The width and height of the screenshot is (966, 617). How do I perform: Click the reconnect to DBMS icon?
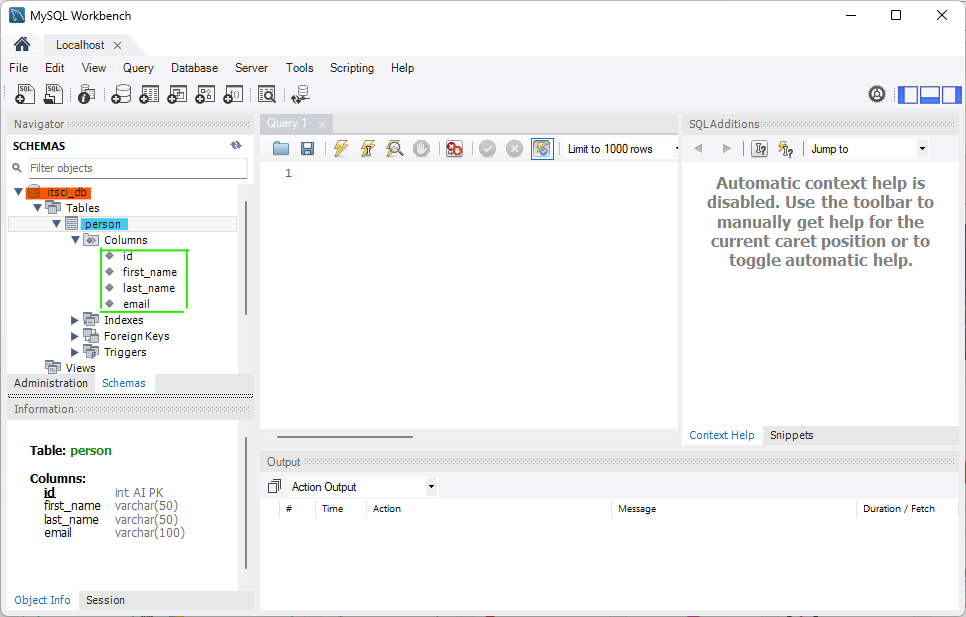(300, 94)
